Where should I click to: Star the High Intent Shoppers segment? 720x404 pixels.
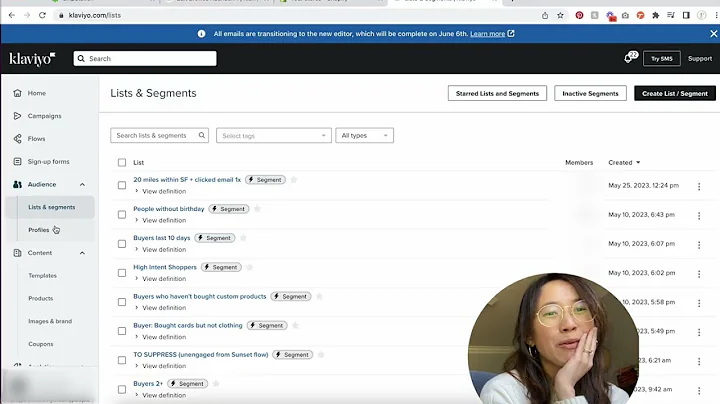click(x=249, y=267)
